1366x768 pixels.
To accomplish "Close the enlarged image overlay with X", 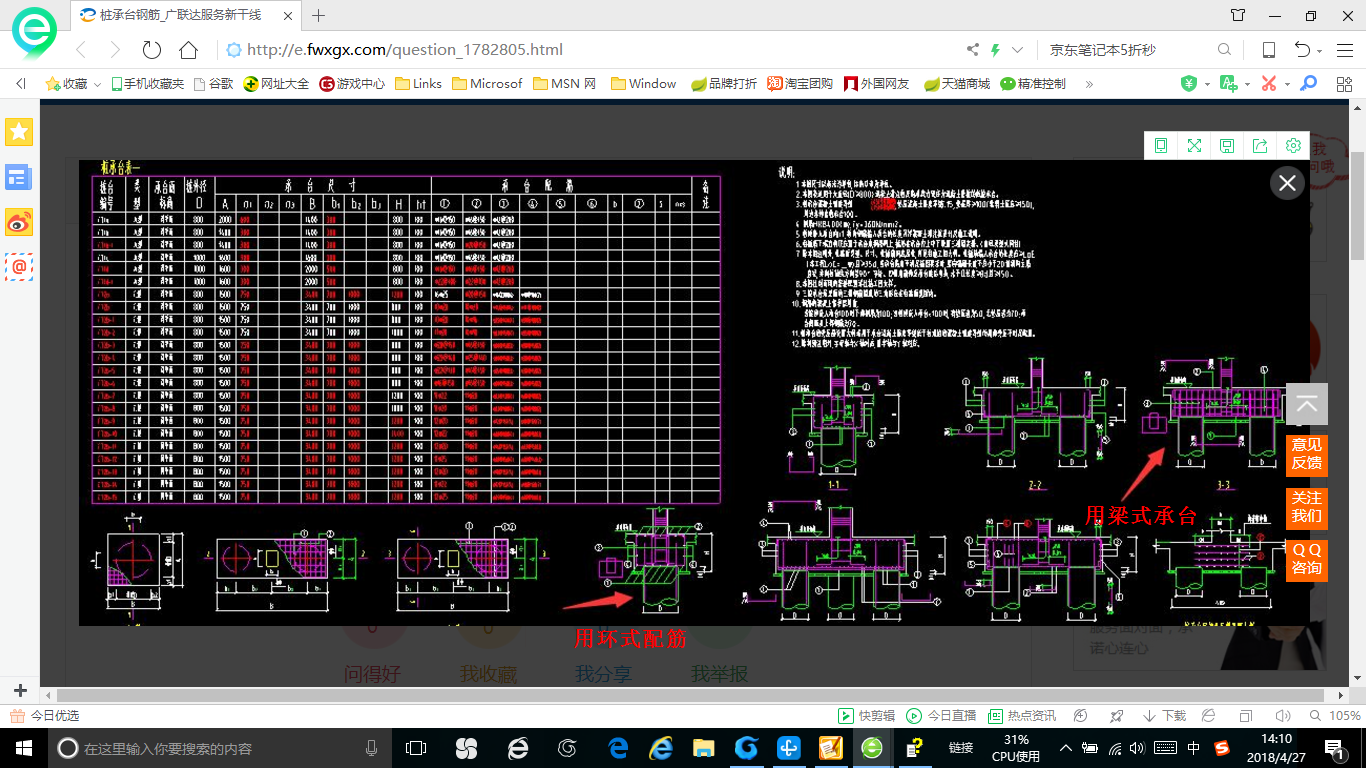I will pyautogui.click(x=1287, y=183).
